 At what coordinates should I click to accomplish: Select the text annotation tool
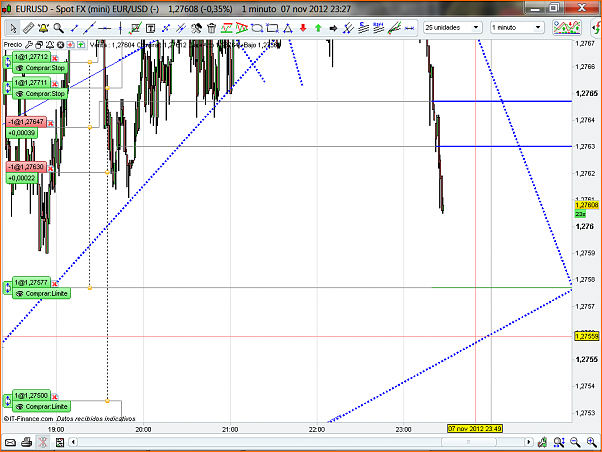click(150, 28)
